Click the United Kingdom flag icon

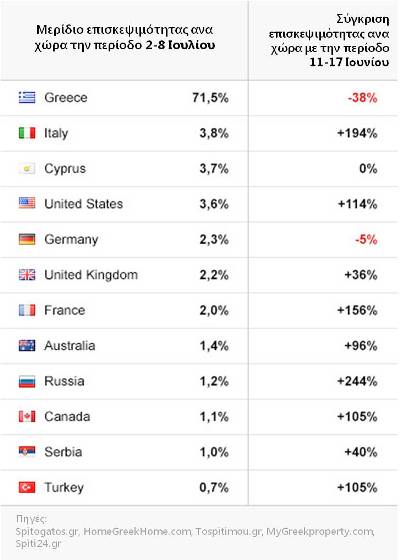pos(27,275)
